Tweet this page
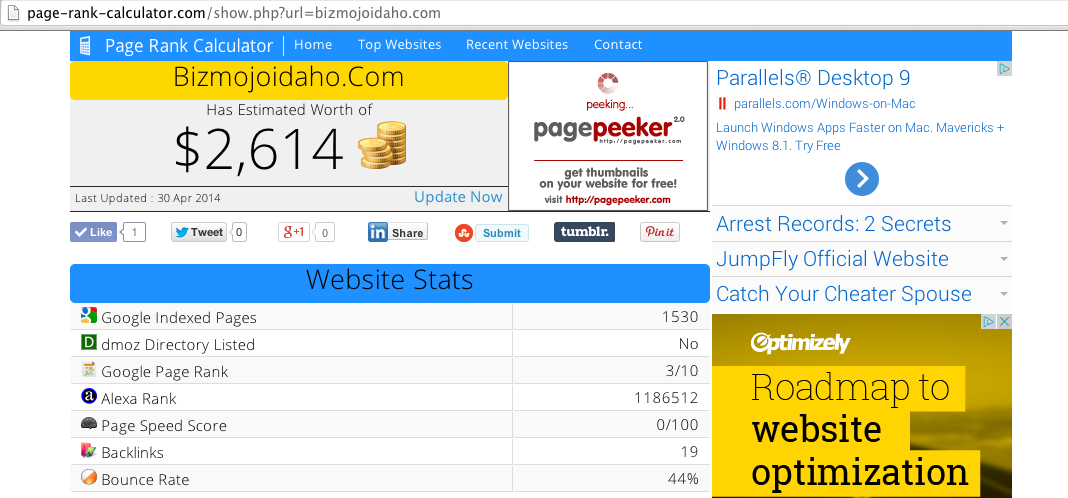The width and height of the screenshot is (1068, 498). pos(199,232)
